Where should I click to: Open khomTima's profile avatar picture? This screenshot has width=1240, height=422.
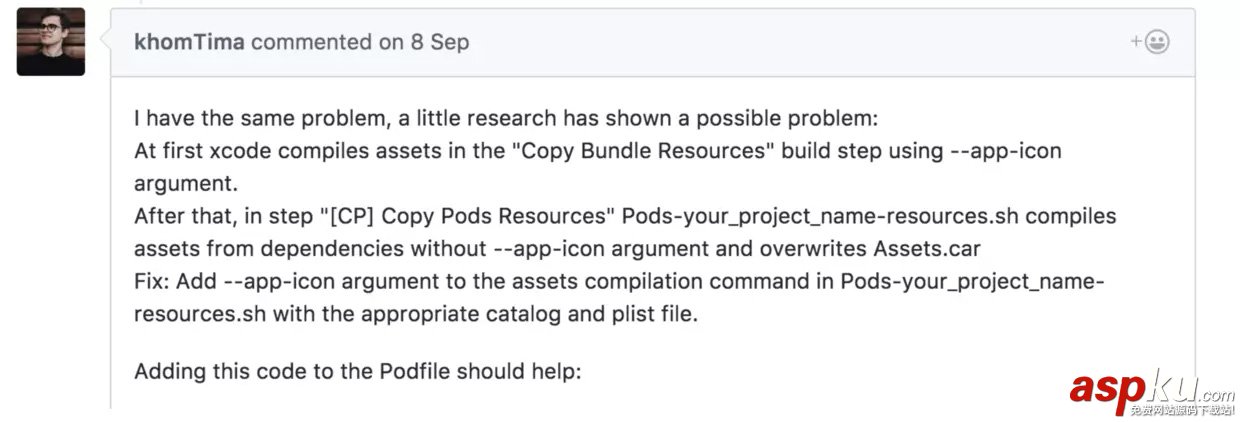(50, 42)
